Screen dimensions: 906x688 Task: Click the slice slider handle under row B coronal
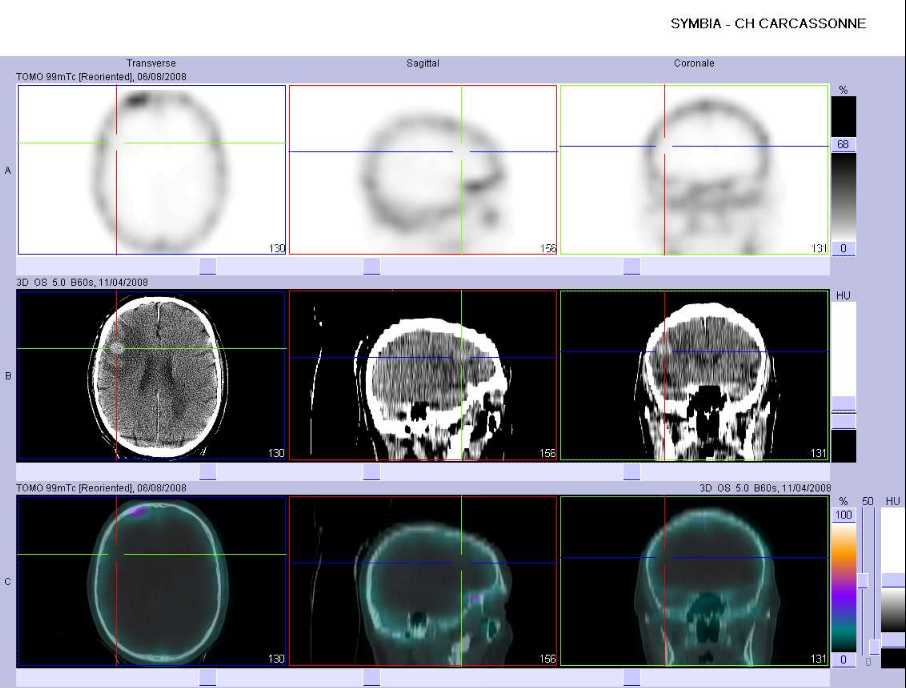pyautogui.click(x=632, y=472)
